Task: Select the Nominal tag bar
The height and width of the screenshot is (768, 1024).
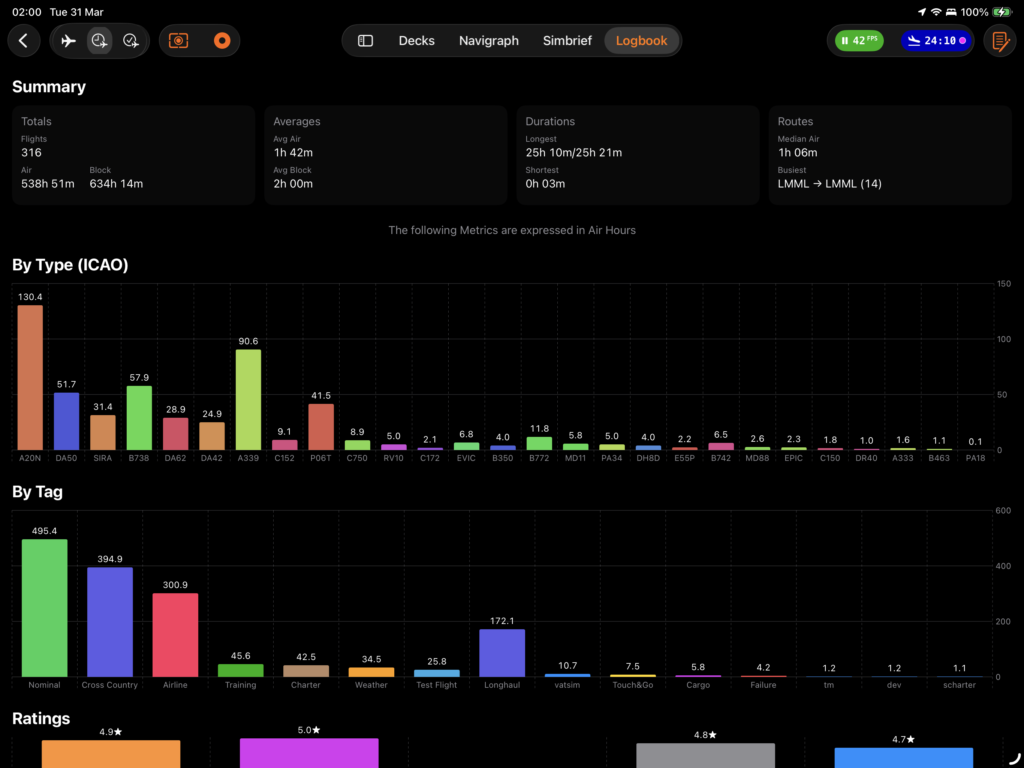Action: pos(45,608)
